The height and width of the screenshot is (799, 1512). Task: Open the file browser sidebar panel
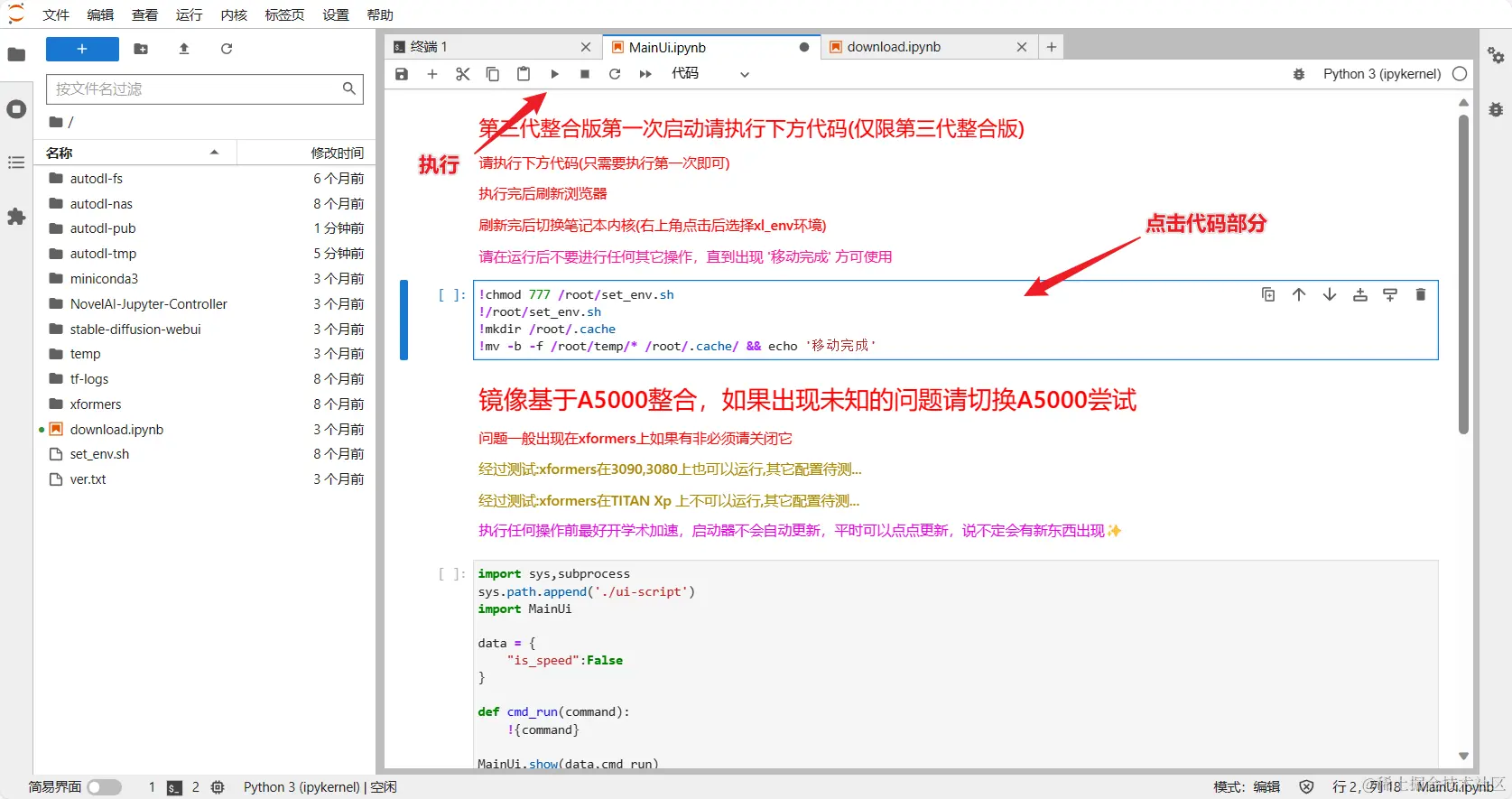click(x=16, y=54)
